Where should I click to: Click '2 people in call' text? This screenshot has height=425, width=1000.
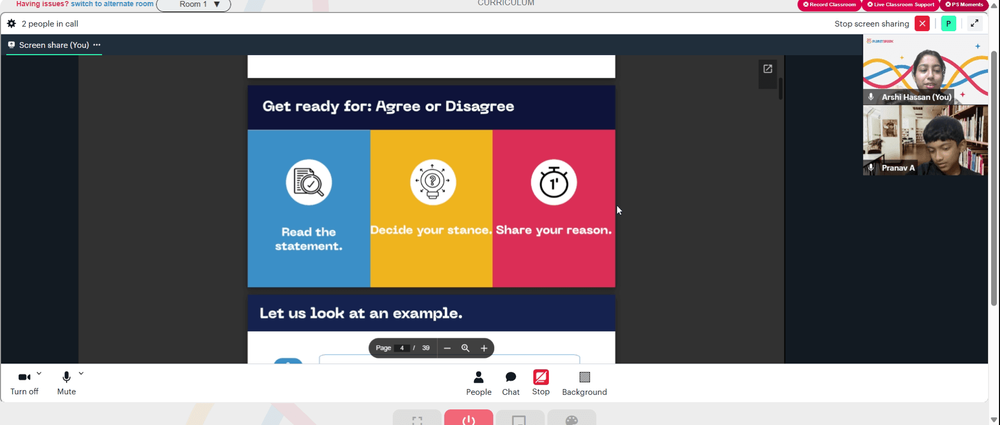click(50, 24)
